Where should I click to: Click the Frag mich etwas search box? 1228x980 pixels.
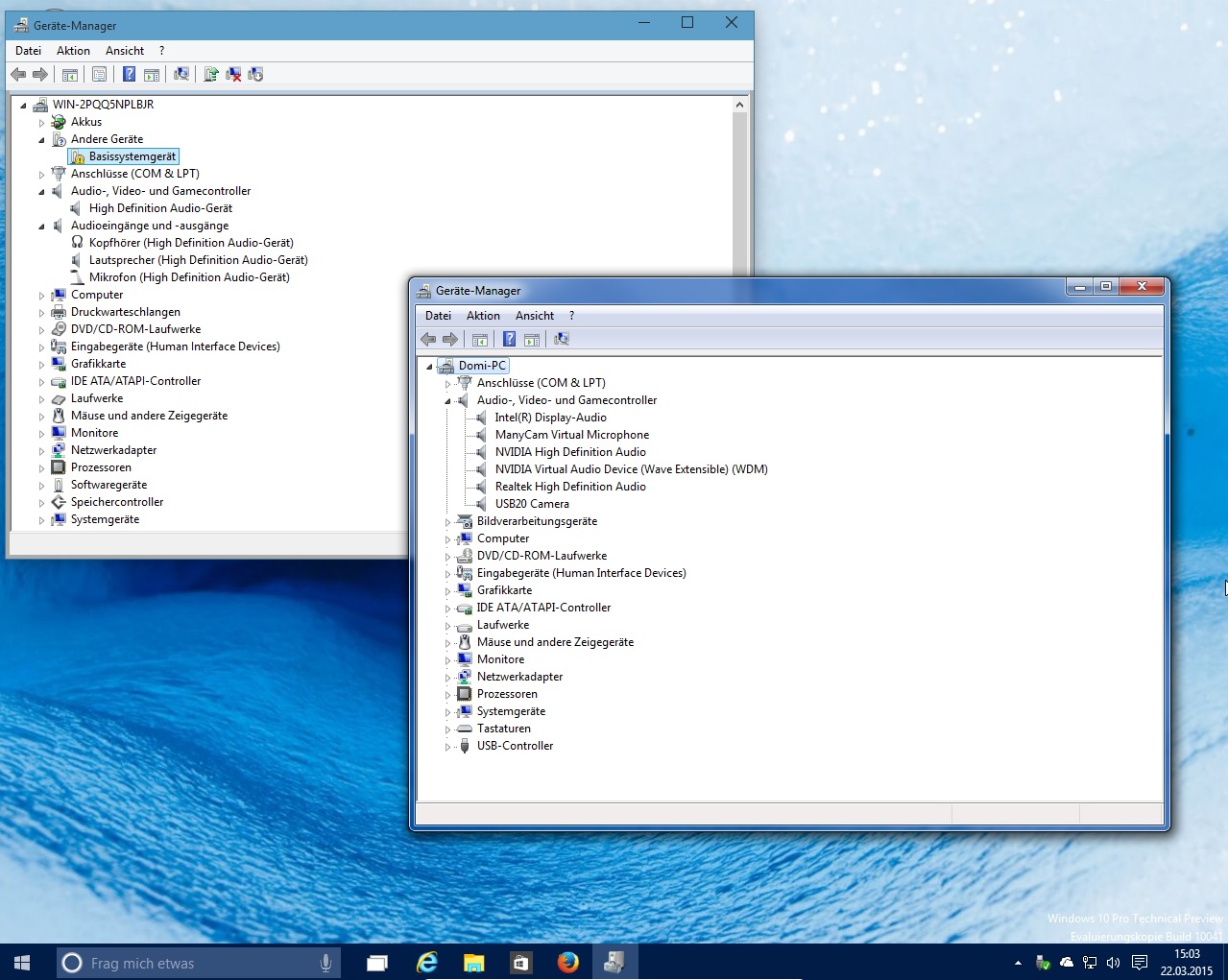(x=197, y=963)
